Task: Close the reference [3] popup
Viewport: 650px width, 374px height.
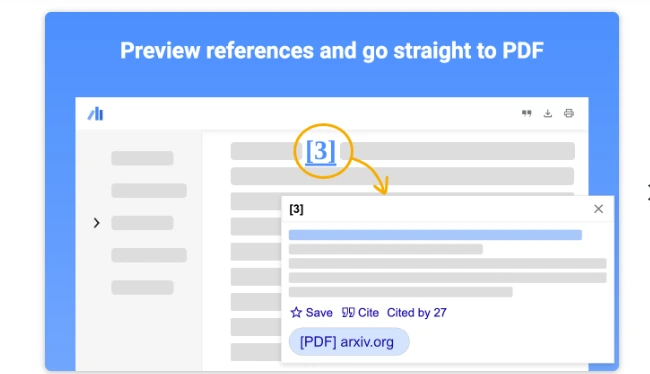Action: pos(598,209)
